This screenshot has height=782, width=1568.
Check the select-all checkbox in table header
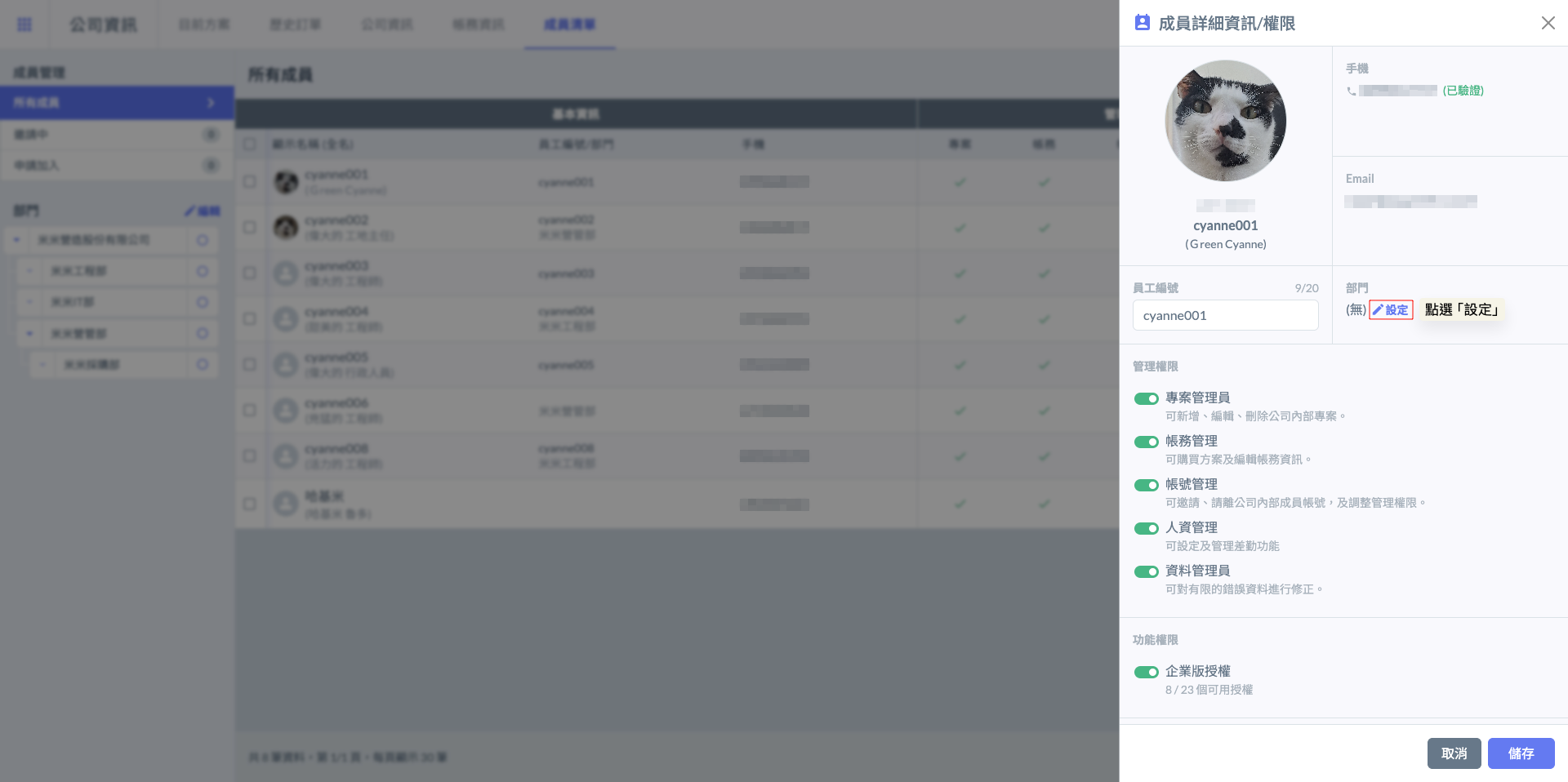(250, 144)
